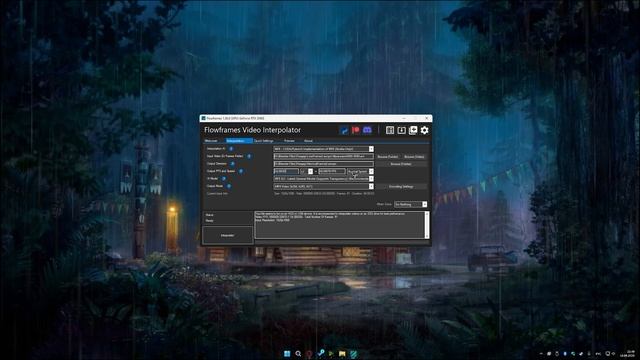This screenshot has width=640, height=360.
Task: Click the log box scrollbar up arrow
Action: point(427,213)
